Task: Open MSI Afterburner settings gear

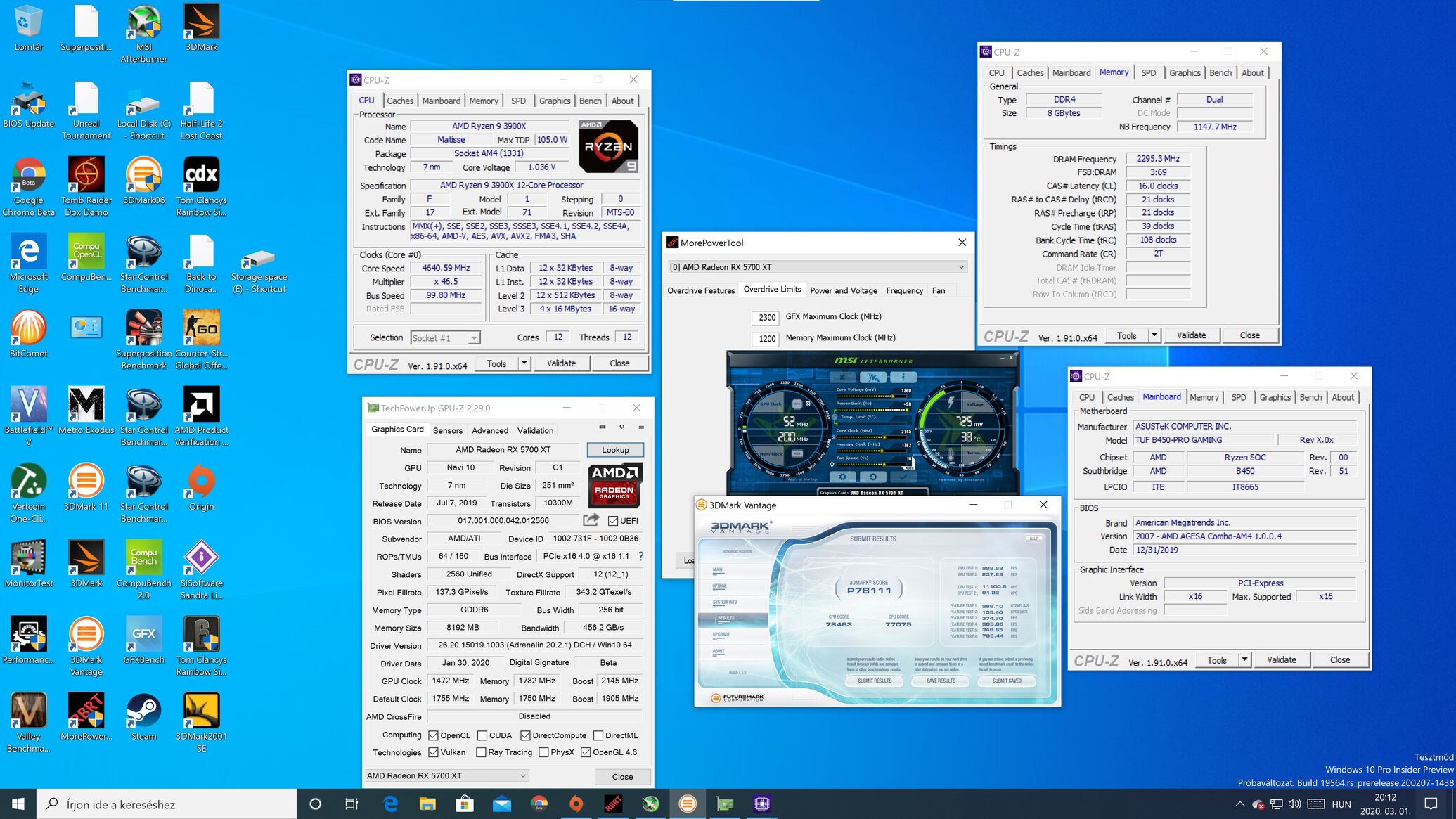Action: (x=842, y=477)
